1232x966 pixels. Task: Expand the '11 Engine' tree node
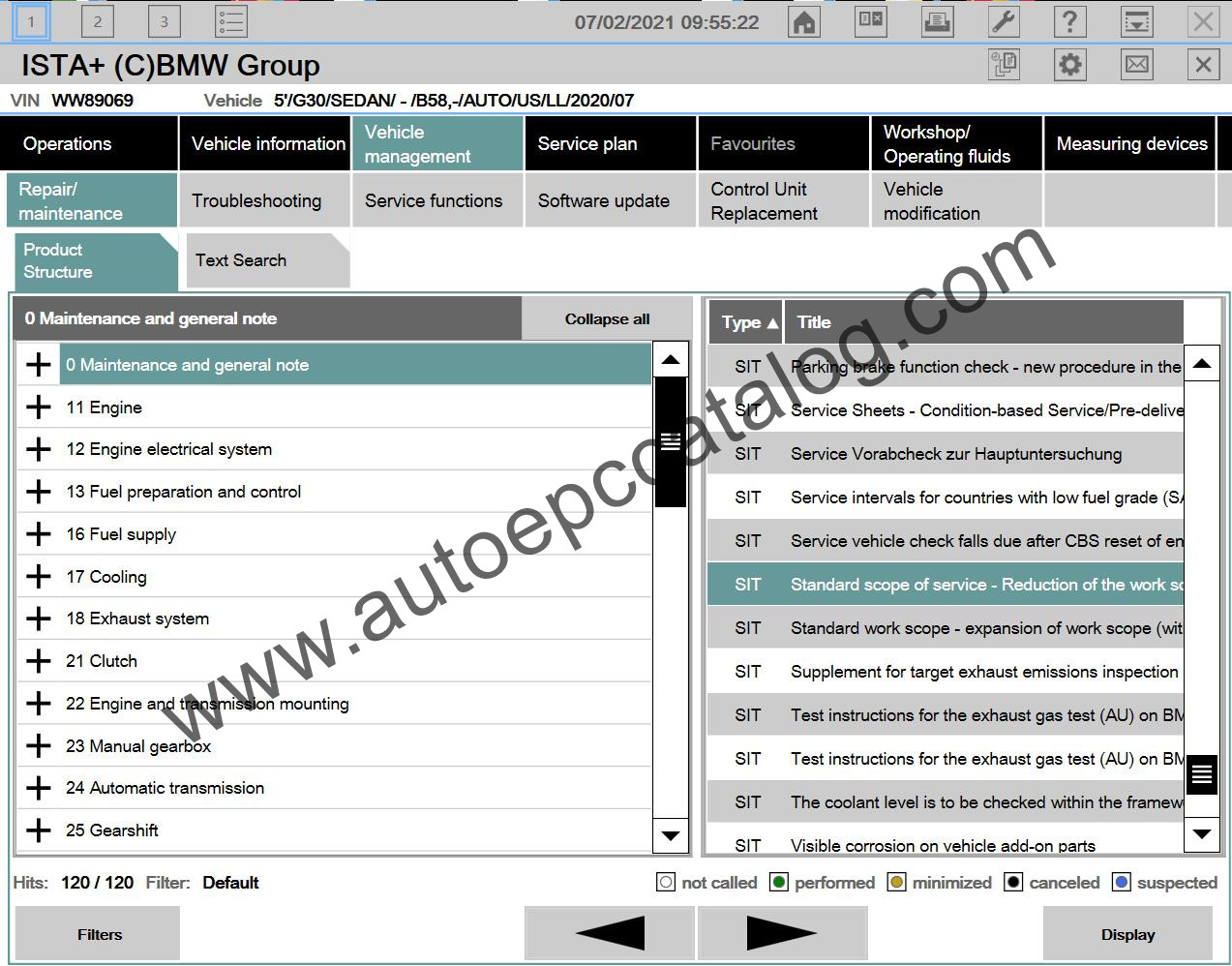pos(39,408)
